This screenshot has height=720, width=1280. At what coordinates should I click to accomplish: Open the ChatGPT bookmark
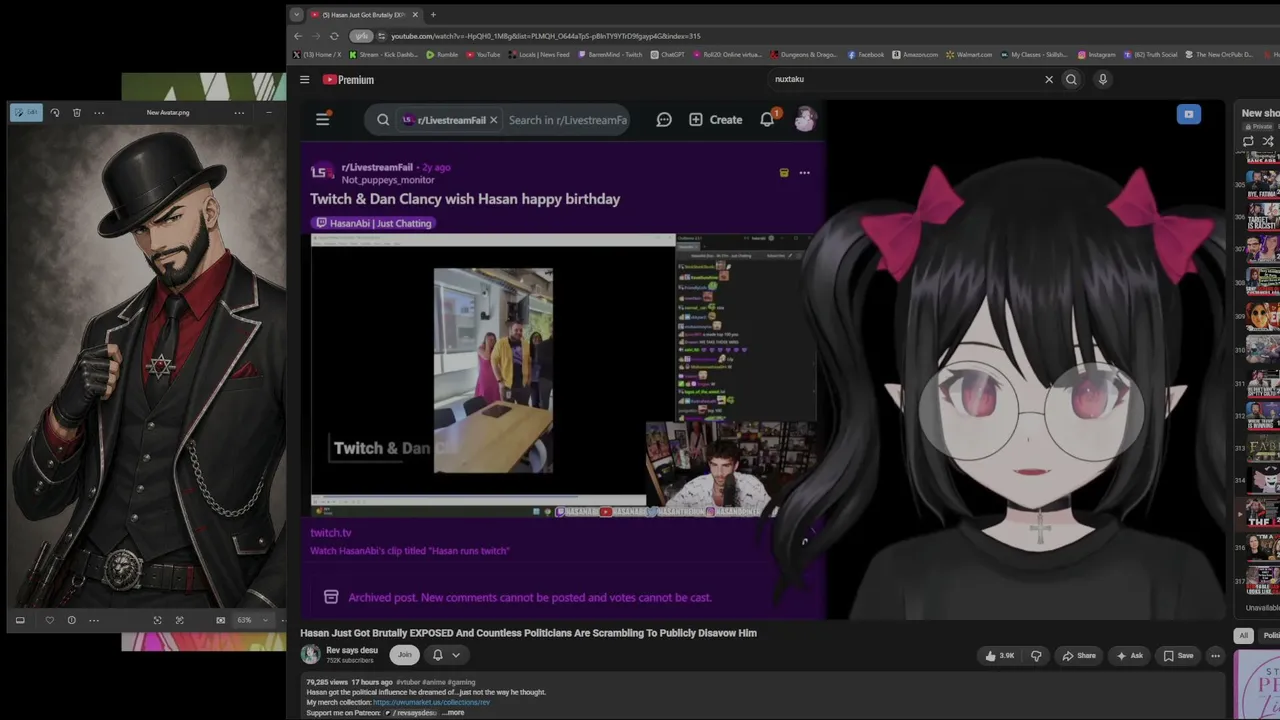point(667,55)
